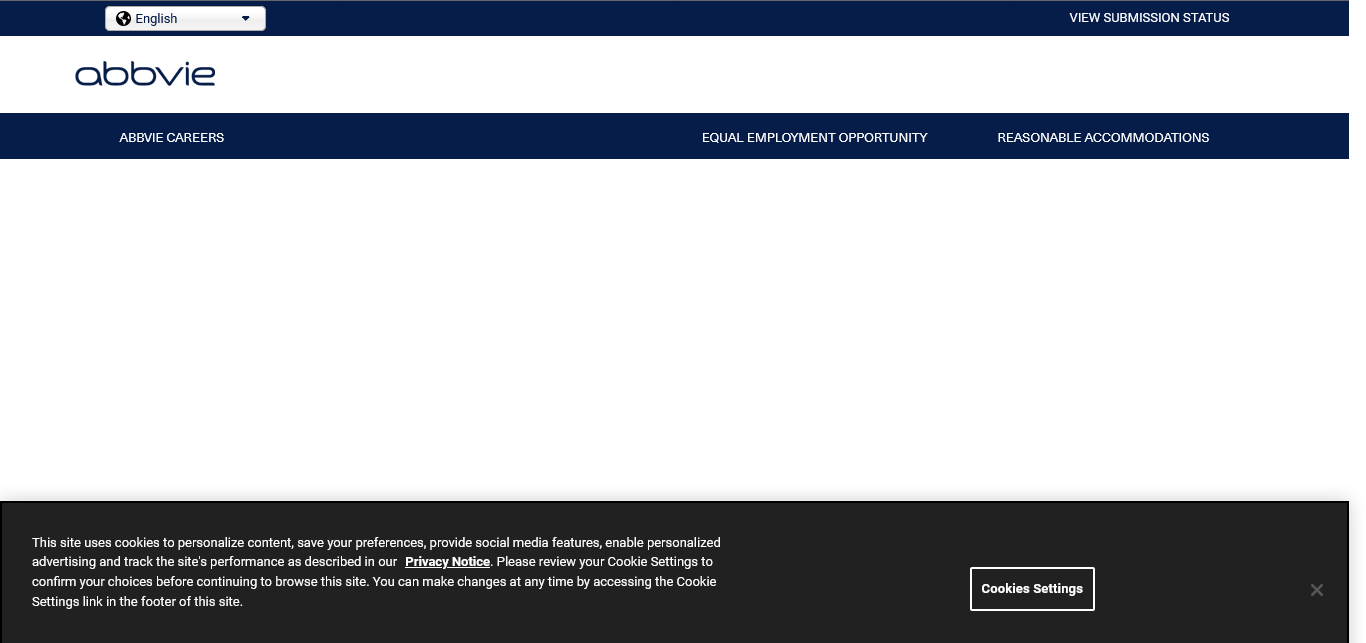Click empty navy bar right of AbbVie Careers
Screen dimensions: 1366x643
point(460,137)
